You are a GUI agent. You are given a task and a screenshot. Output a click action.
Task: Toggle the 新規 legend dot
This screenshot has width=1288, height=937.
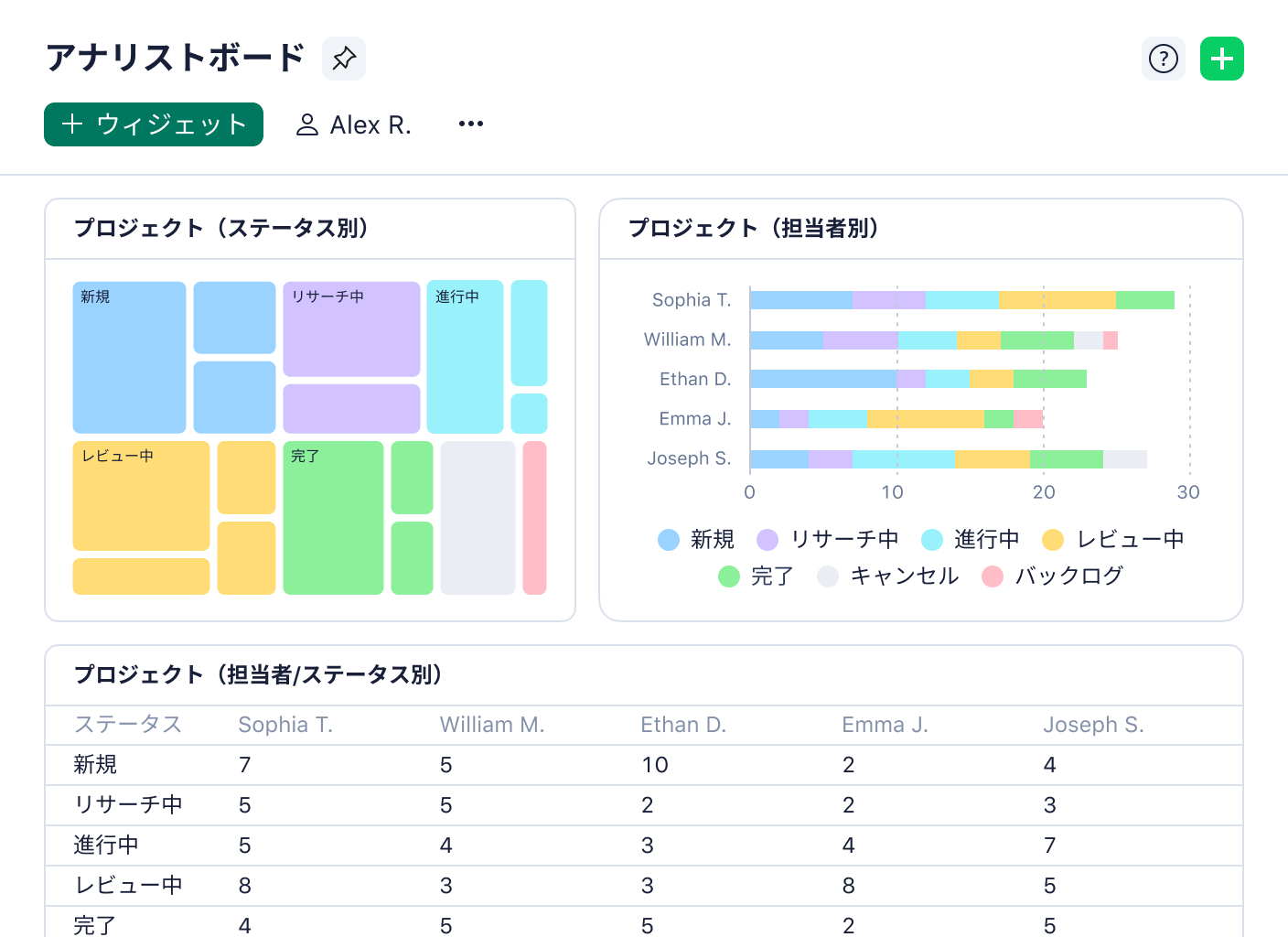(x=669, y=540)
